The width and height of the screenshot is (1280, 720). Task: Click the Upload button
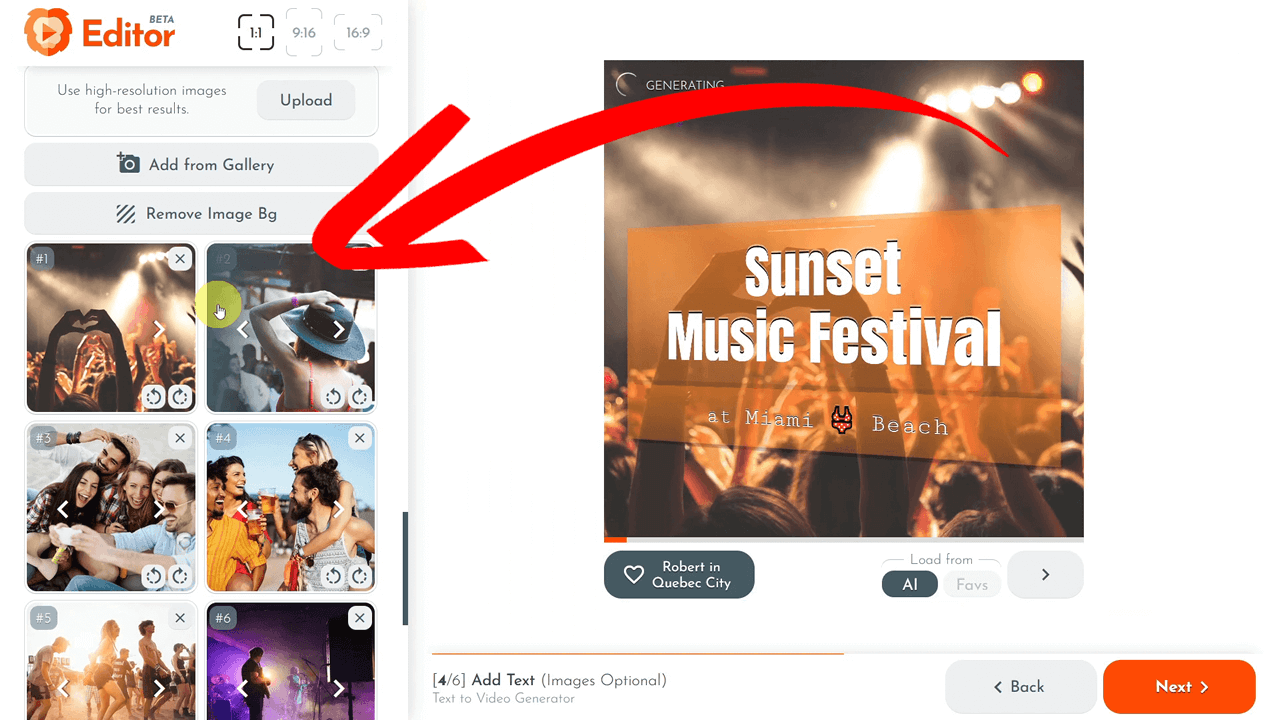pyautogui.click(x=306, y=100)
